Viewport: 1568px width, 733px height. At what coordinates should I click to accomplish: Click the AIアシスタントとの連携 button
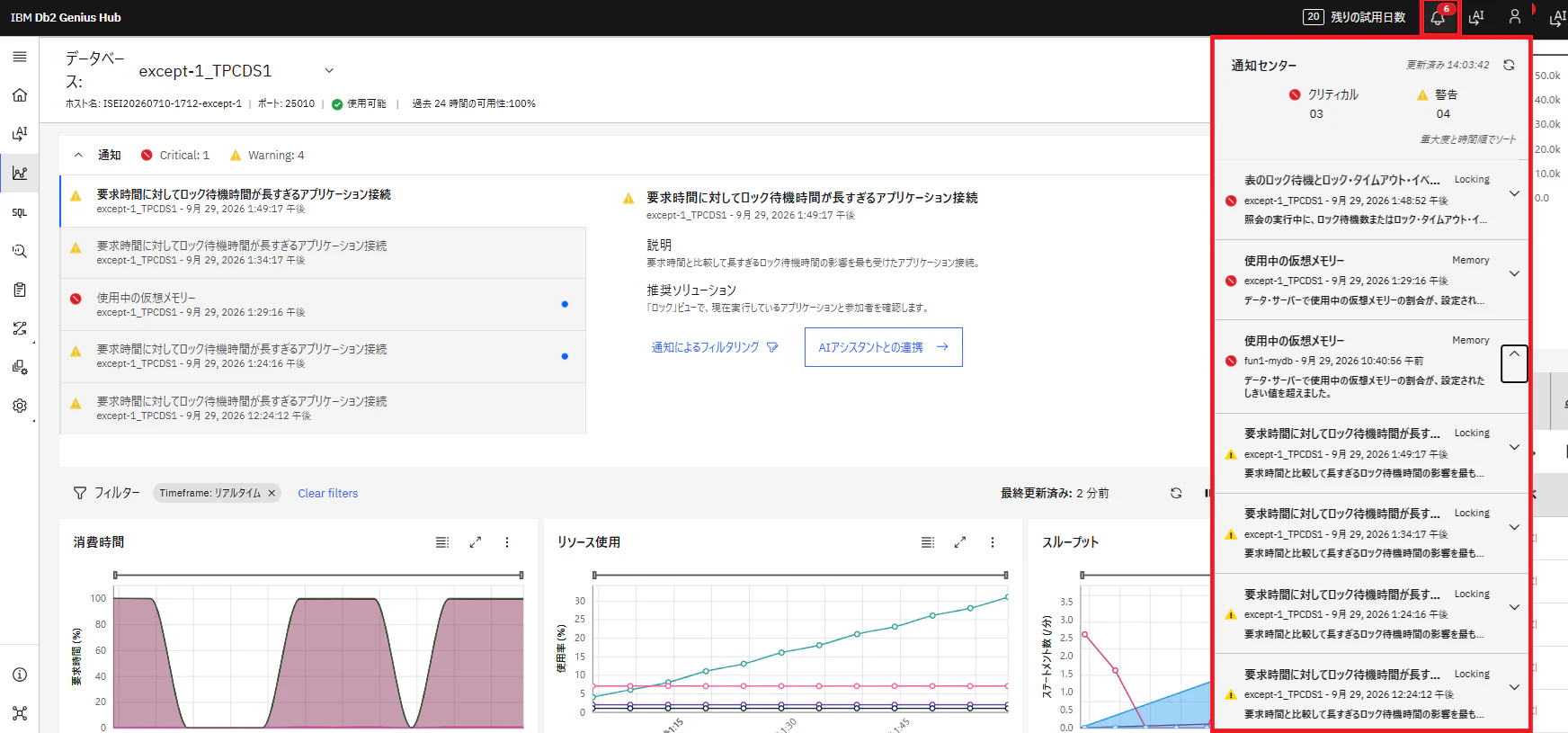(884, 347)
